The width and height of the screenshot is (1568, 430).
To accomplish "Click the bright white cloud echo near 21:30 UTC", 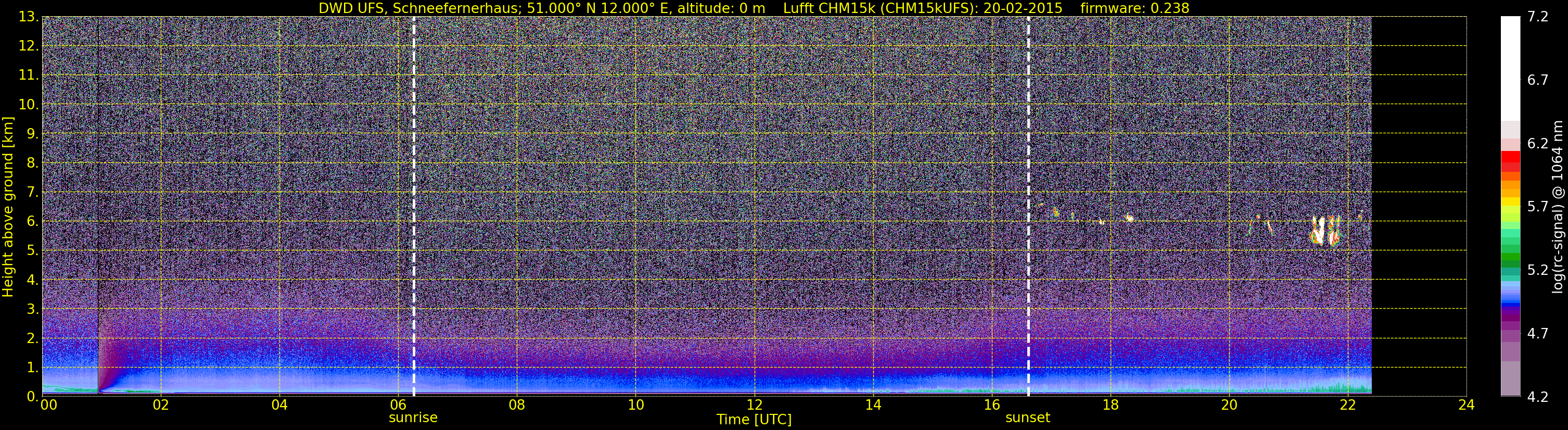I will (x=1318, y=231).
